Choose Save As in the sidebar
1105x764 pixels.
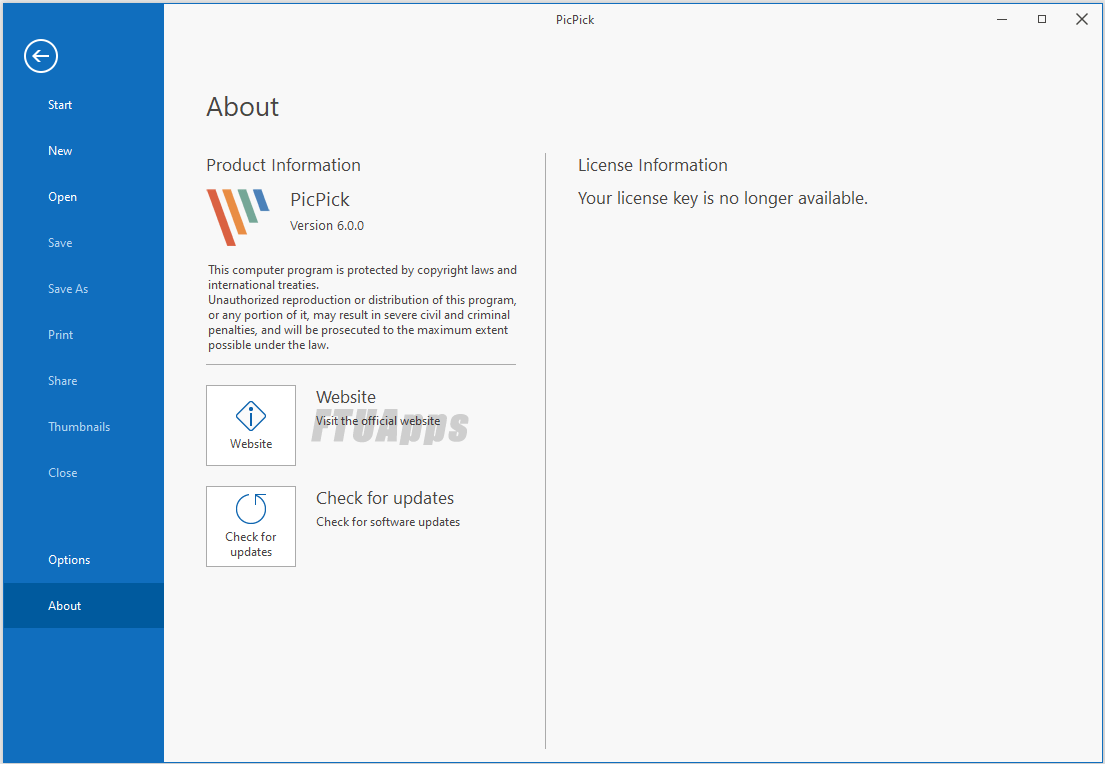coord(83,289)
